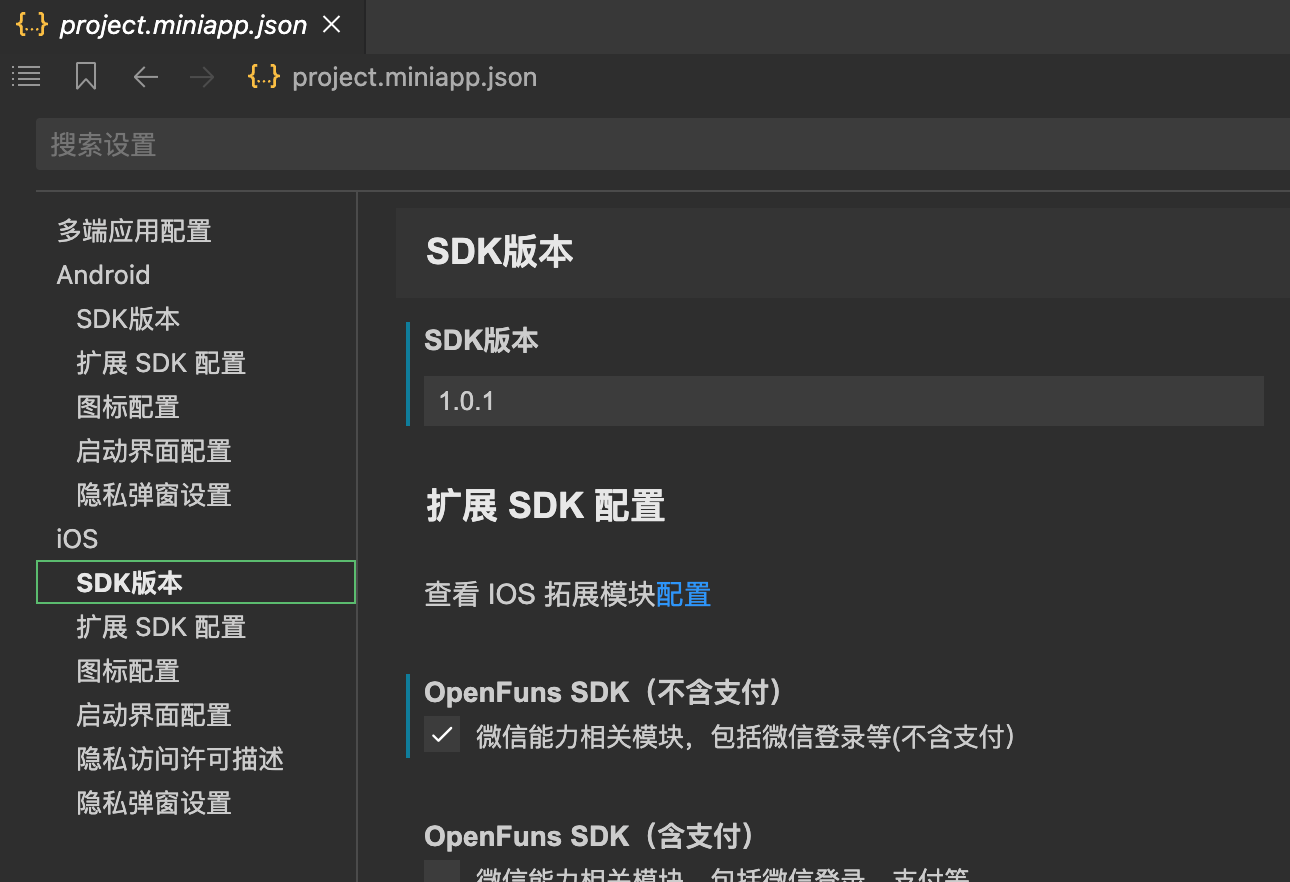The height and width of the screenshot is (882, 1290).
Task: Collapse the iOS section in sidebar
Action: coord(77,539)
